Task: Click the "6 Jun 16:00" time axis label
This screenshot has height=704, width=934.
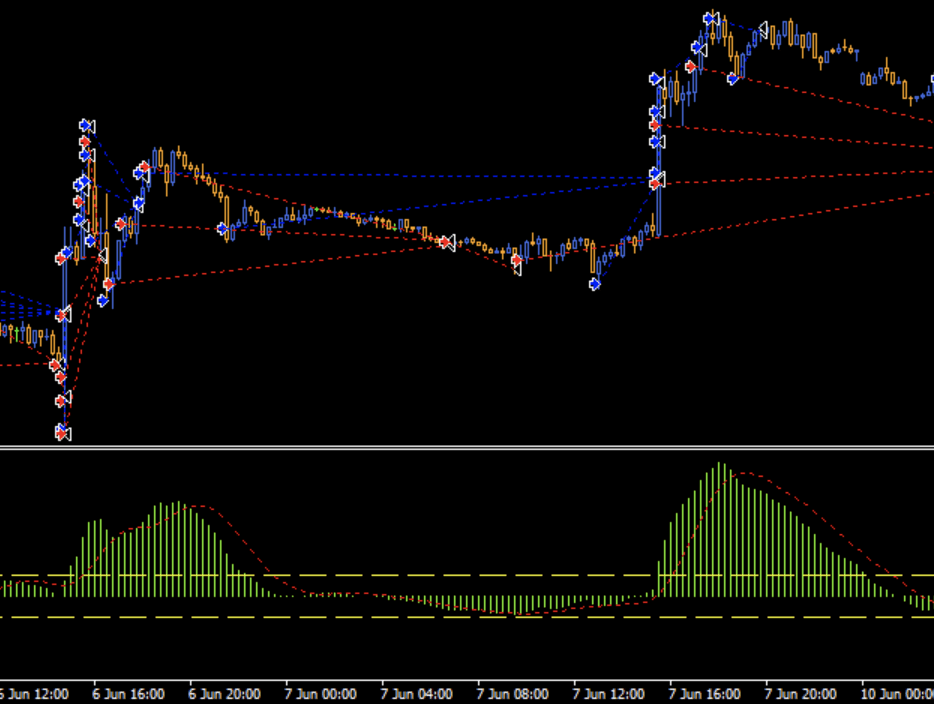Action: (x=130, y=693)
